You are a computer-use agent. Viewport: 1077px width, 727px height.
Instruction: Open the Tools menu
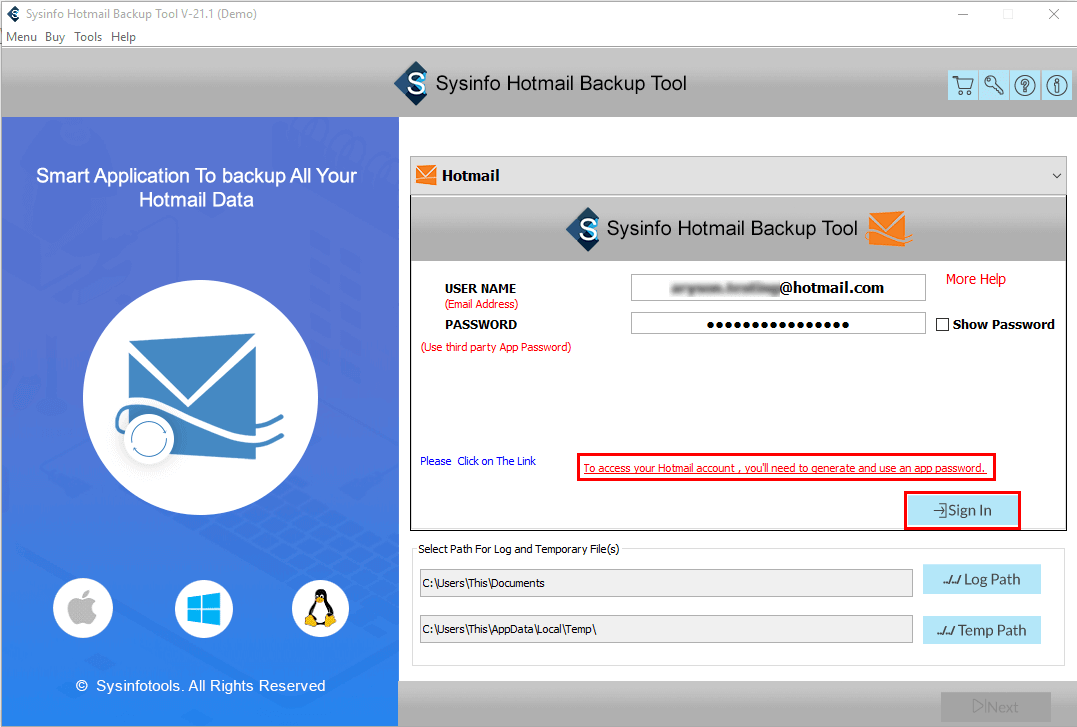88,36
